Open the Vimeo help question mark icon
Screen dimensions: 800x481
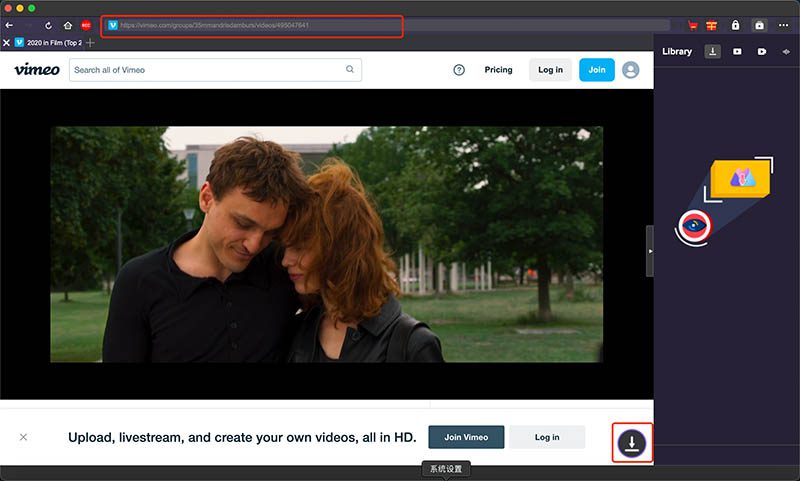point(459,70)
